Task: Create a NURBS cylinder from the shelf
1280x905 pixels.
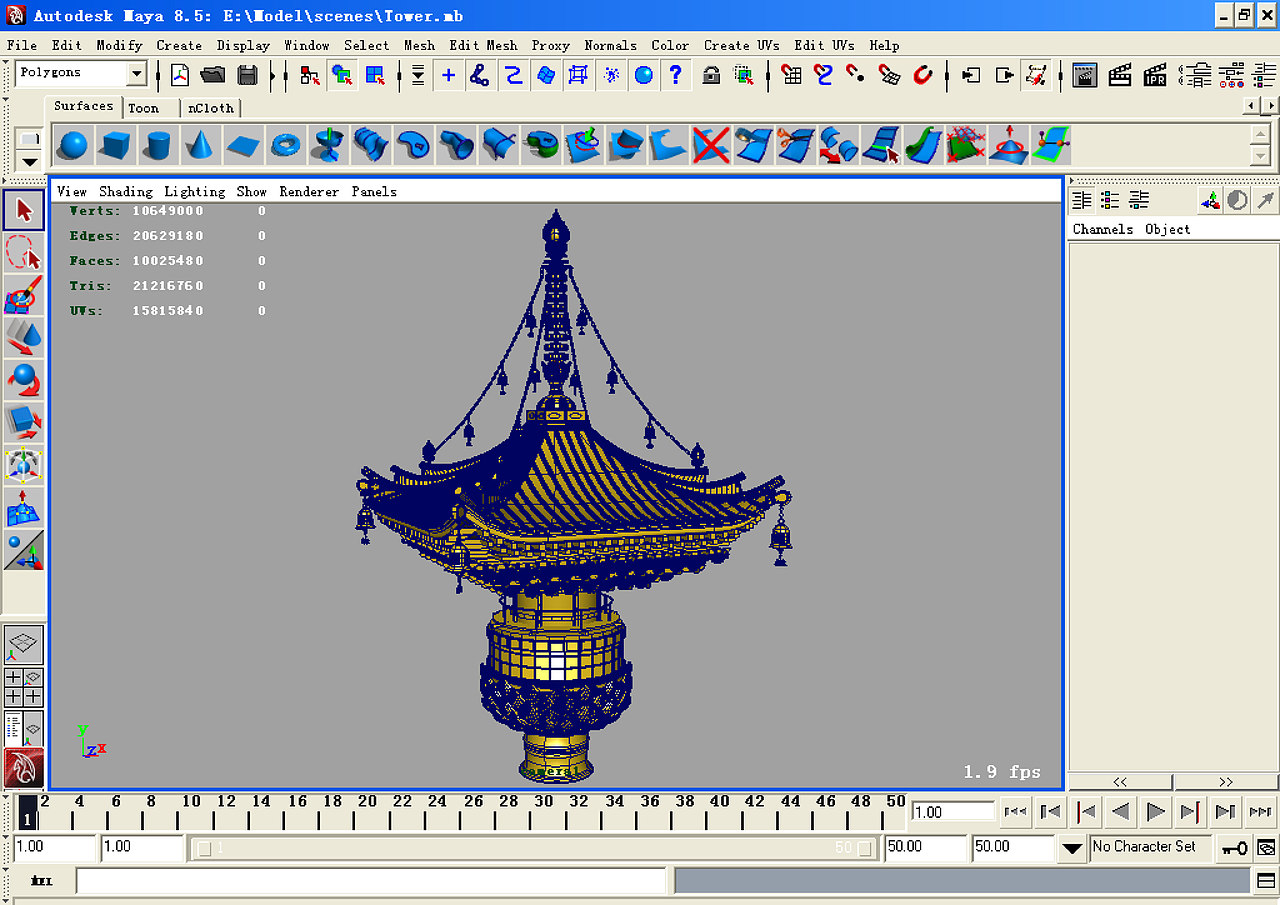Action: (157, 145)
